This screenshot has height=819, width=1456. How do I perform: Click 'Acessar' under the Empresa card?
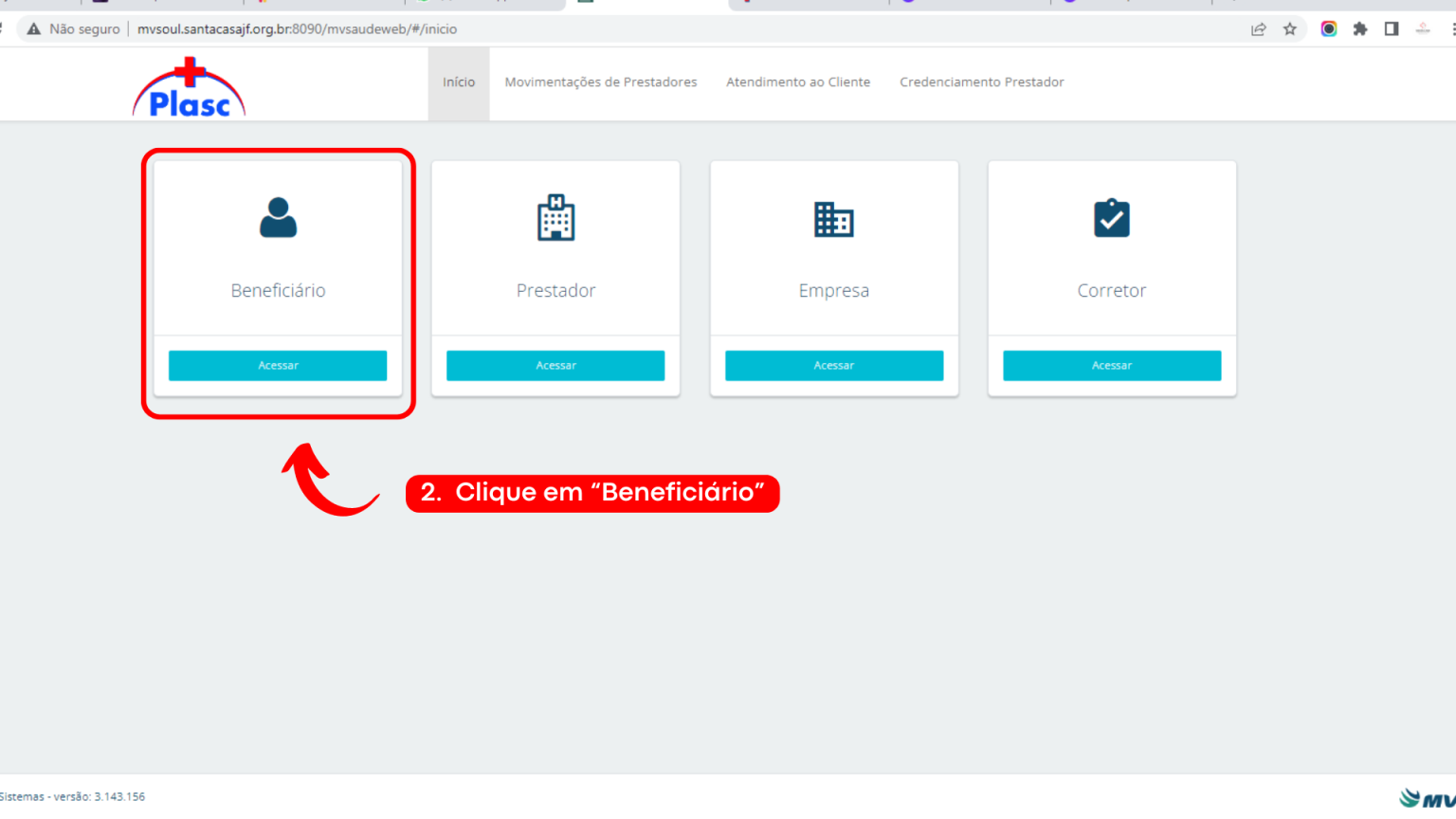point(834,365)
